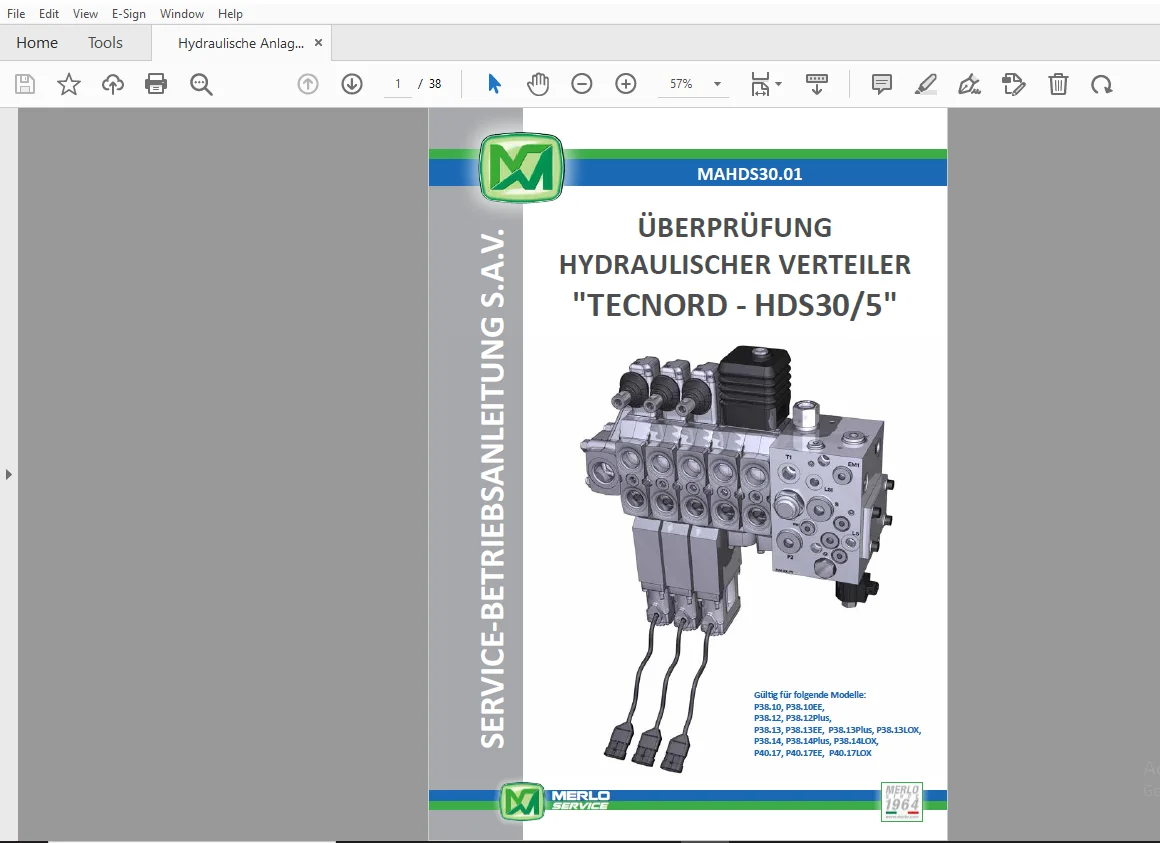Open the zoom level dropdown arrow
Image resolution: width=1160 pixels, height=843 pixels.
coord(717,84)
